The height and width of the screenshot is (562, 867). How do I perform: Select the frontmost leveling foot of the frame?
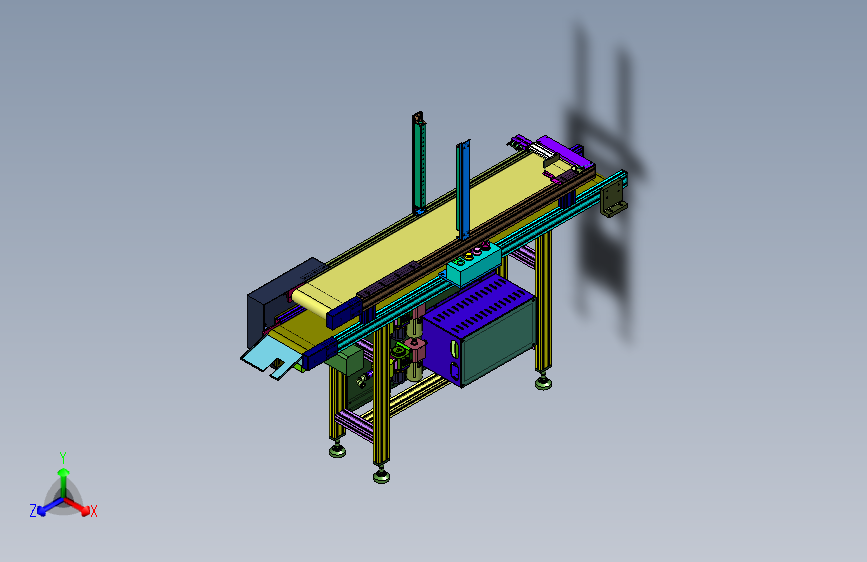click(x=381, y=475)
